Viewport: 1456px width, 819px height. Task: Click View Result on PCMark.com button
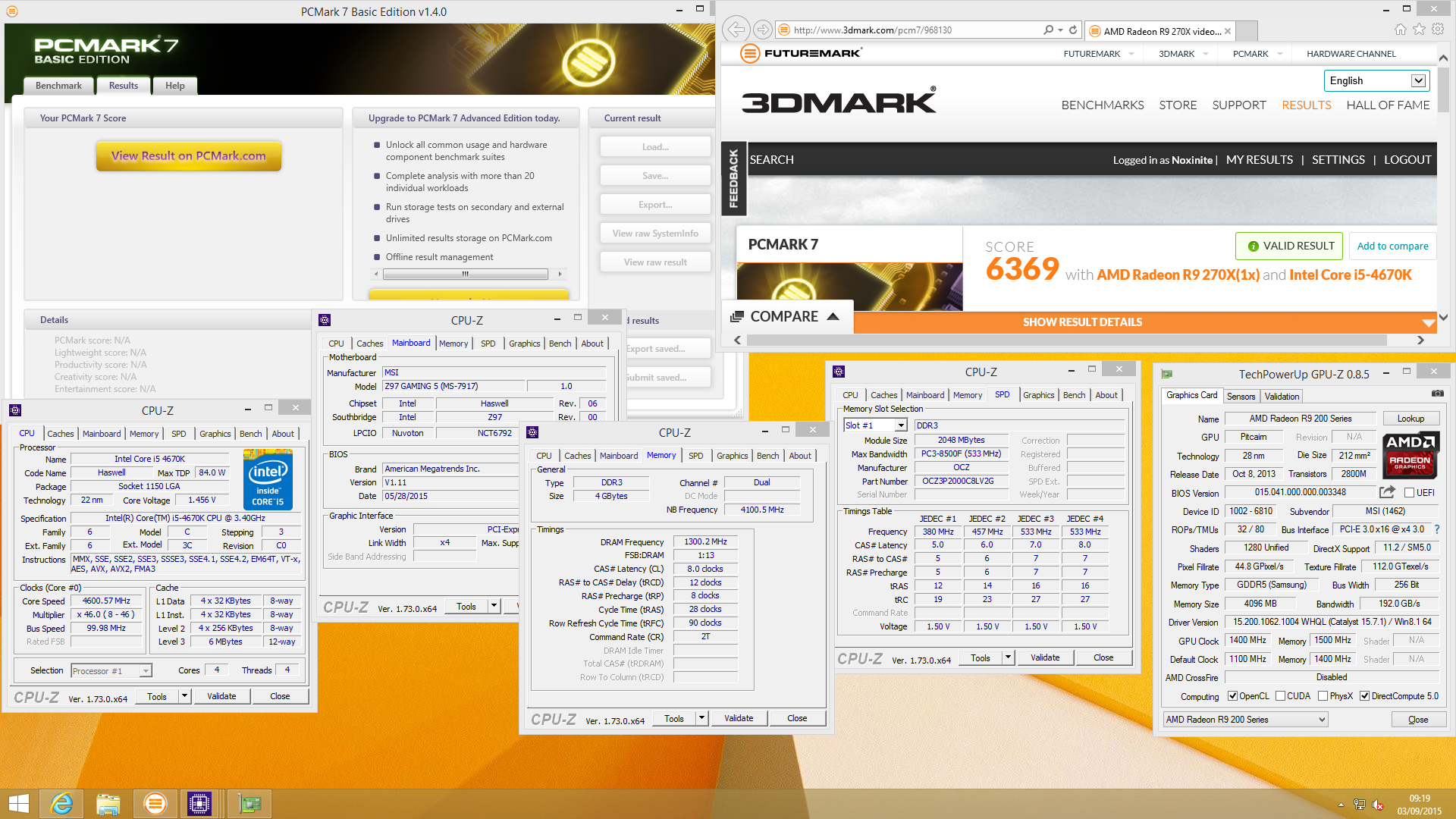click(x=189, y=155)
